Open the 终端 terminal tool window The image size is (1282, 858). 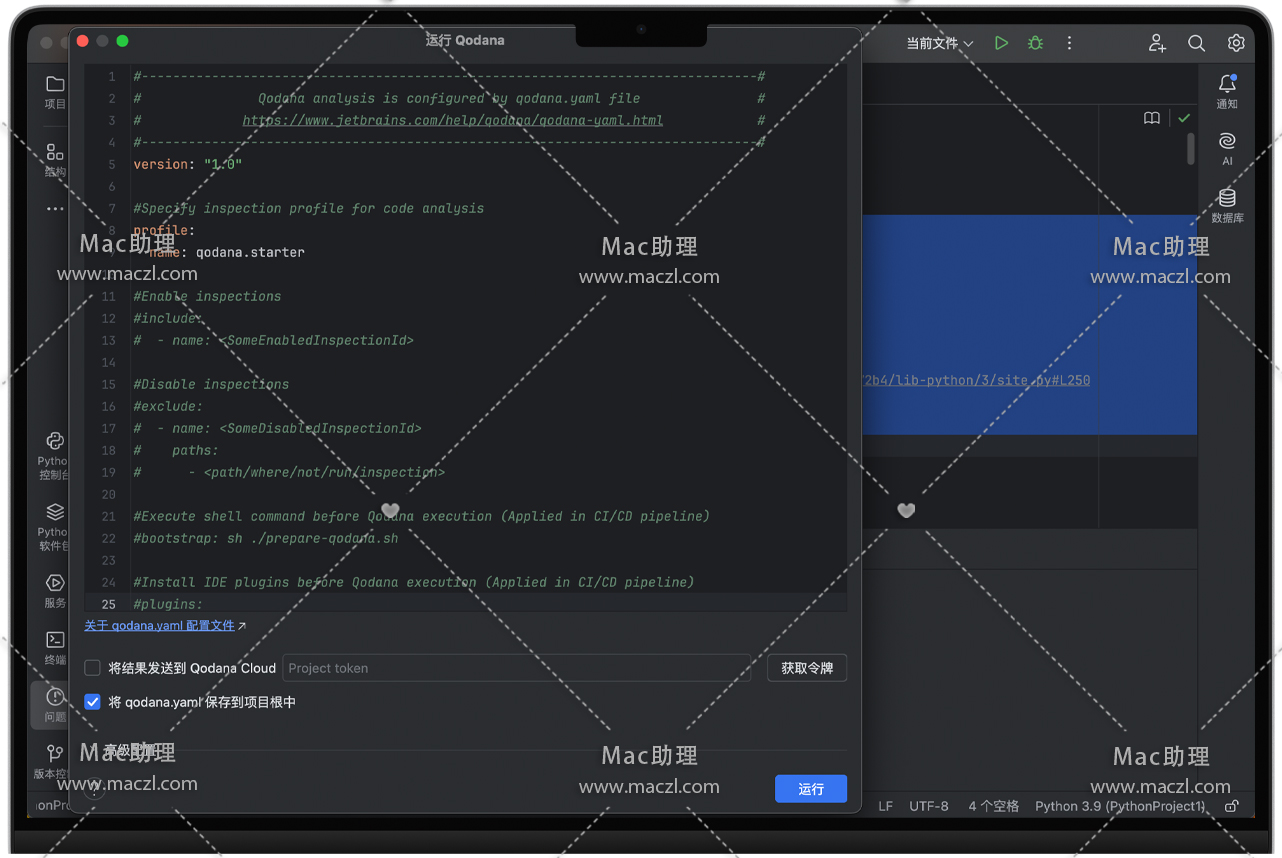click(55, 646)
